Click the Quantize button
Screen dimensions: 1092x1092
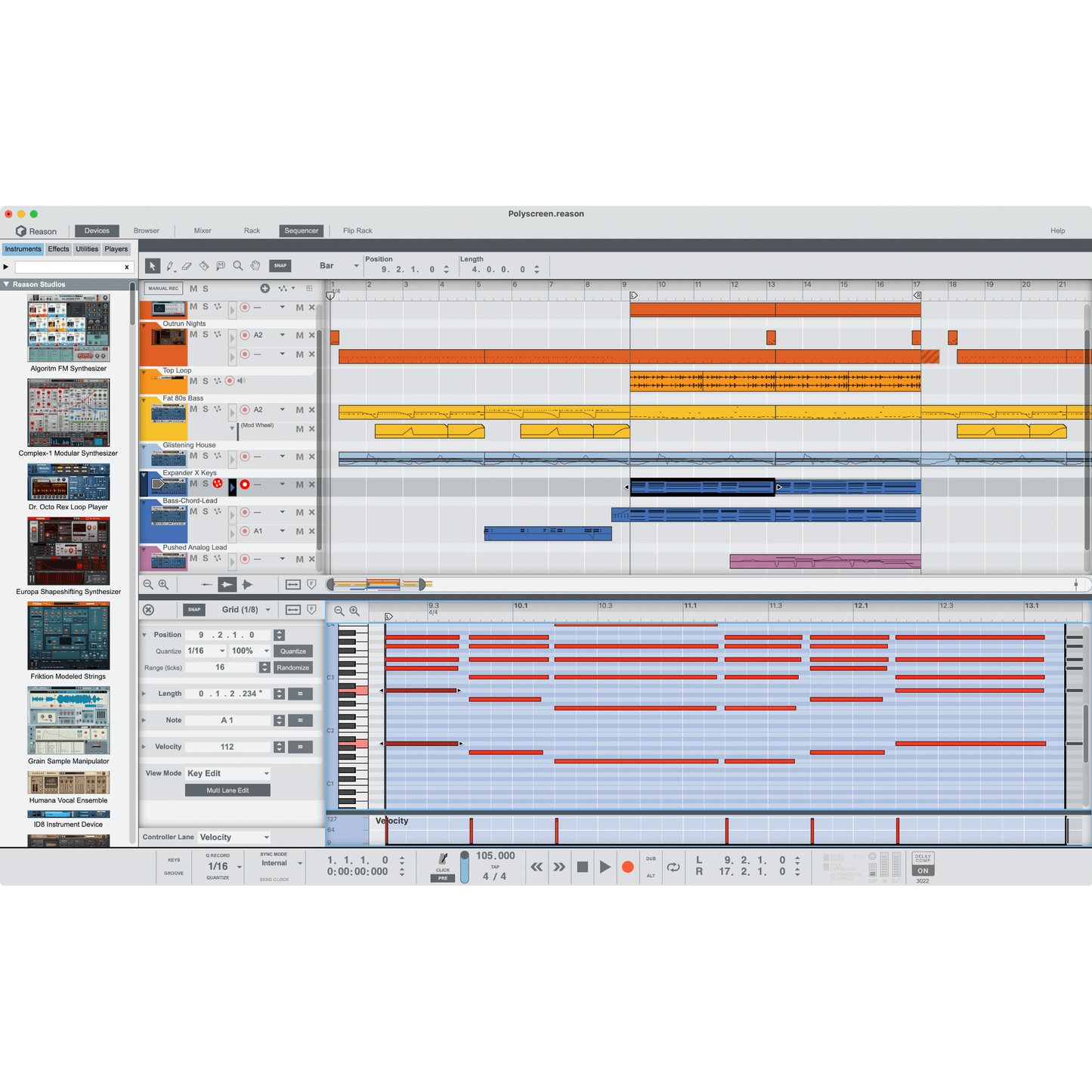pyautogui.click(x=292, y=651)
